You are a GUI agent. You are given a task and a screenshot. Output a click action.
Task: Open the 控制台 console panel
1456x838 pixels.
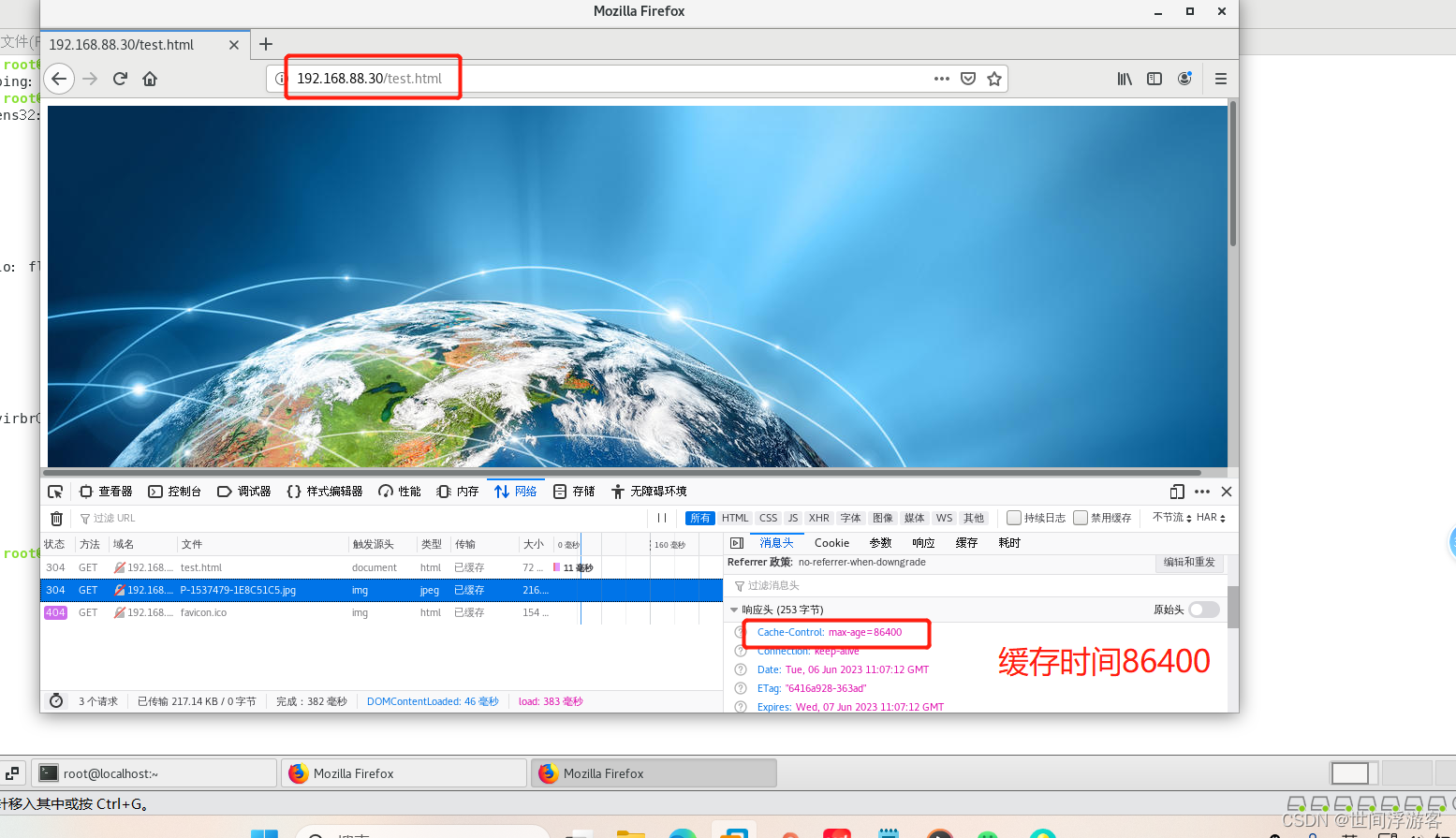175,492
